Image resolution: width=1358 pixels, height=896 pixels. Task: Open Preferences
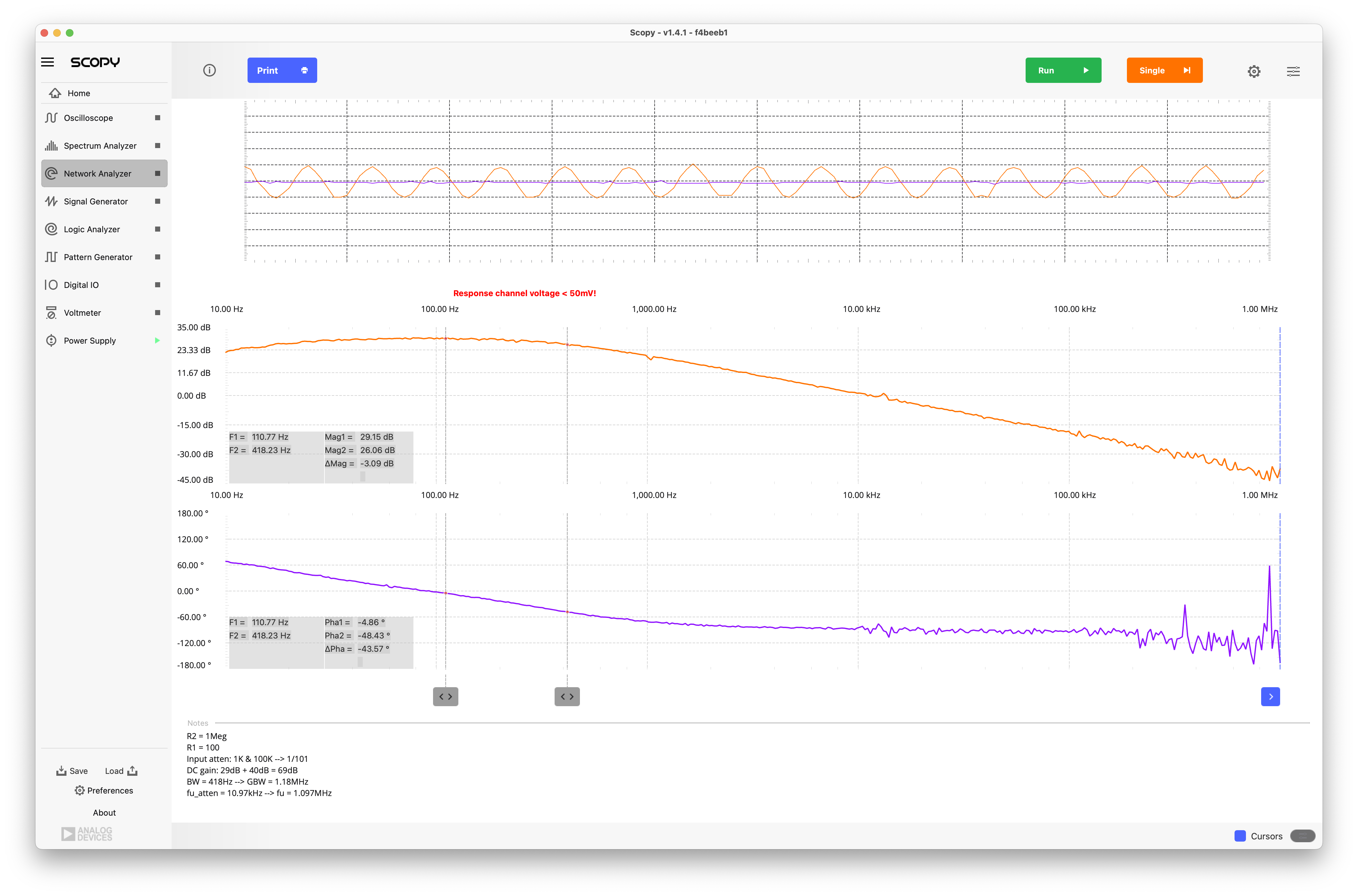pyautogui.click(x=104, y=790)
